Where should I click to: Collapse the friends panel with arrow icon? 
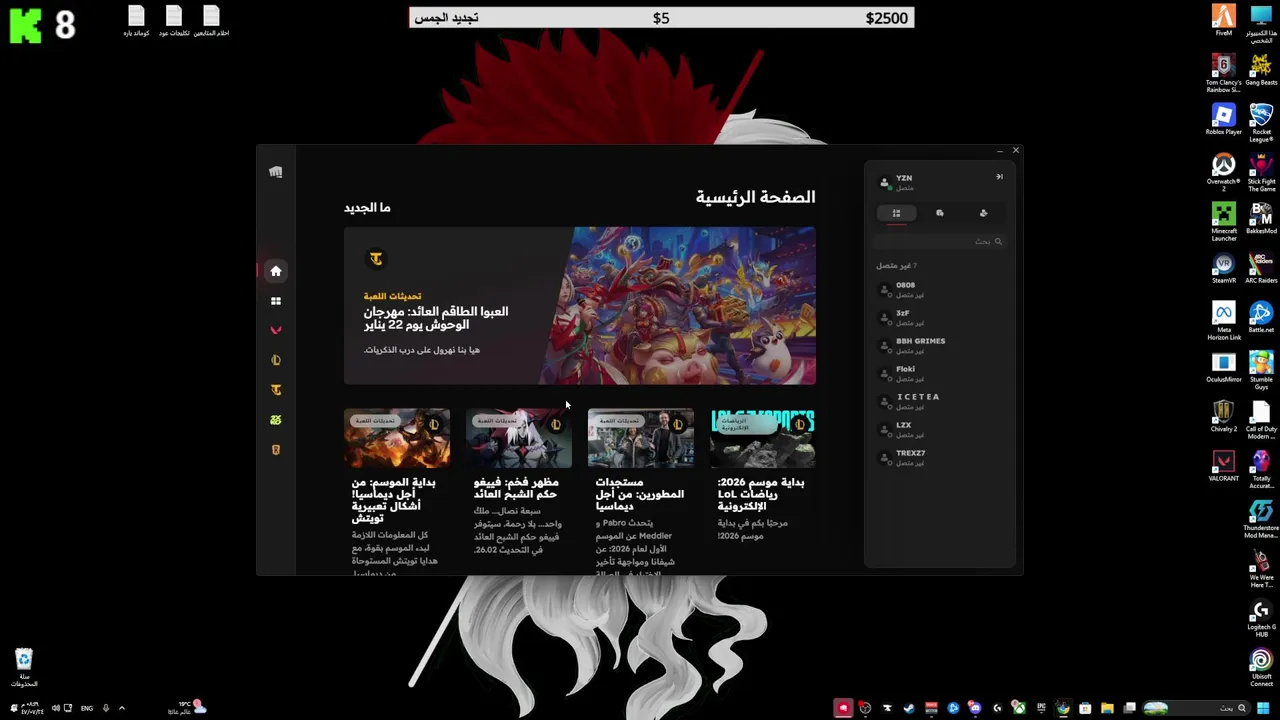[999, 177]
